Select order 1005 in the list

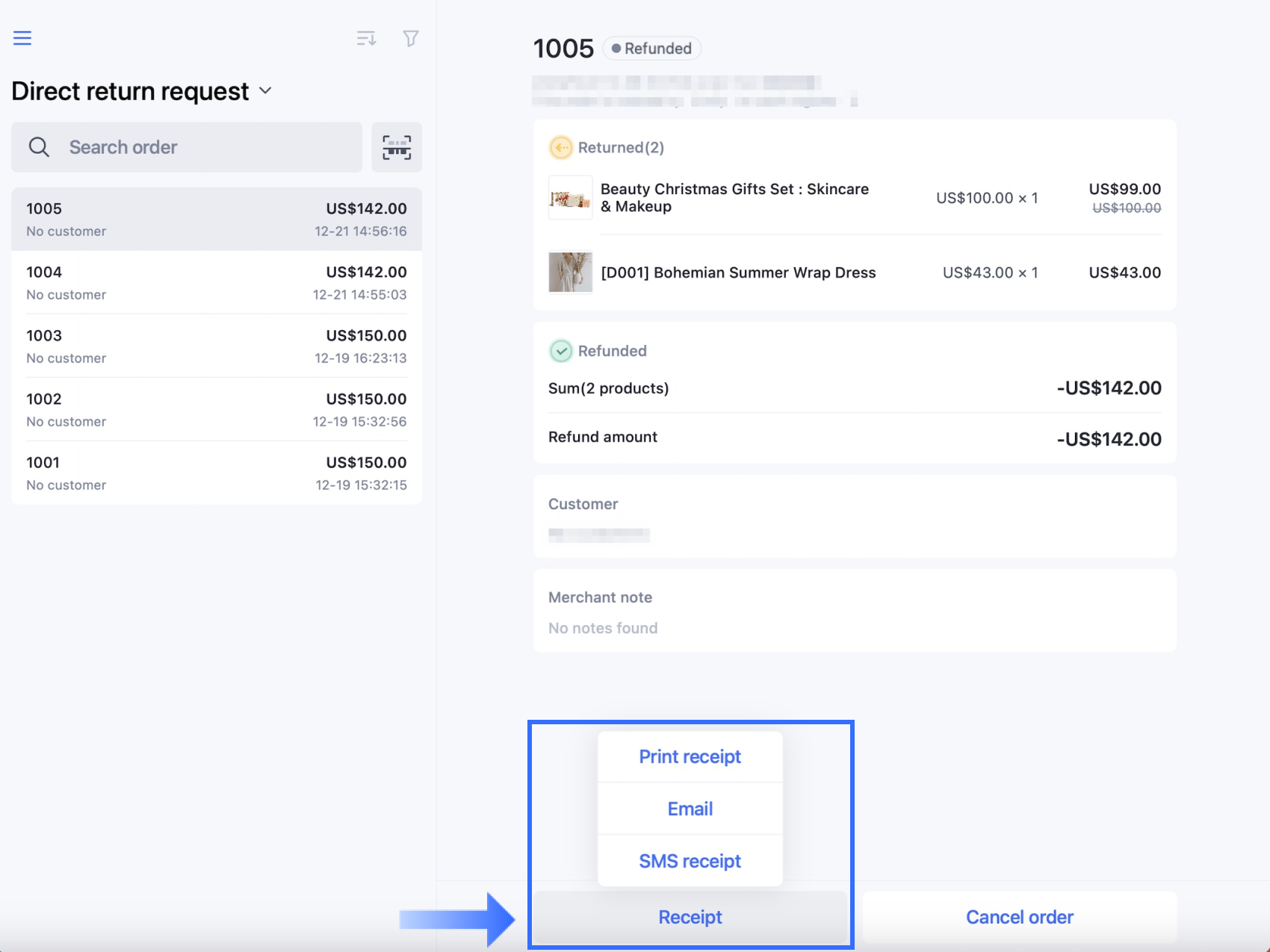(x=216, y=220)
